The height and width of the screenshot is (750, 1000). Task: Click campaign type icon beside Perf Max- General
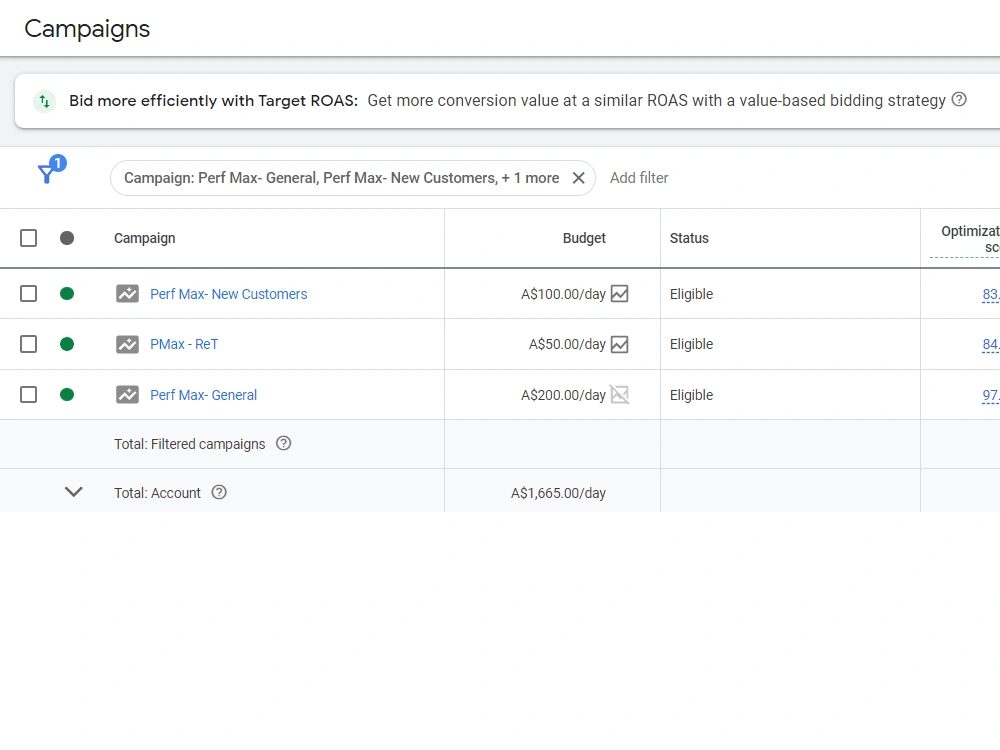tap(127, 394)
